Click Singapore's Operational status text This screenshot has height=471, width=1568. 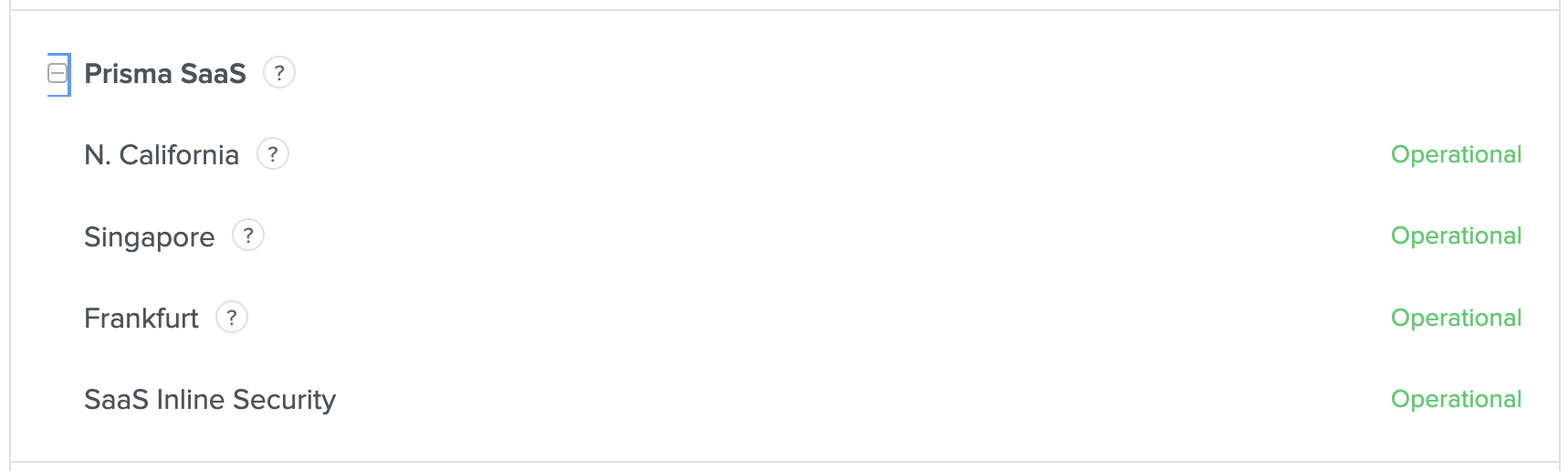pyautogui.click(x=1456, y=236)
